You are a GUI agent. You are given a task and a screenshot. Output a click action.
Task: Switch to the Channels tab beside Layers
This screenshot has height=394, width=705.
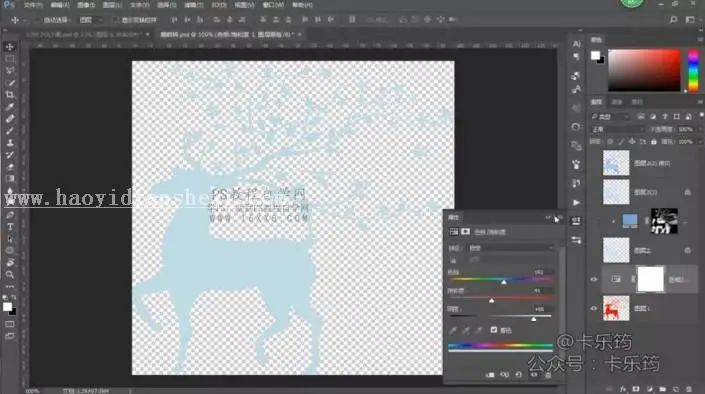[617, 102]
